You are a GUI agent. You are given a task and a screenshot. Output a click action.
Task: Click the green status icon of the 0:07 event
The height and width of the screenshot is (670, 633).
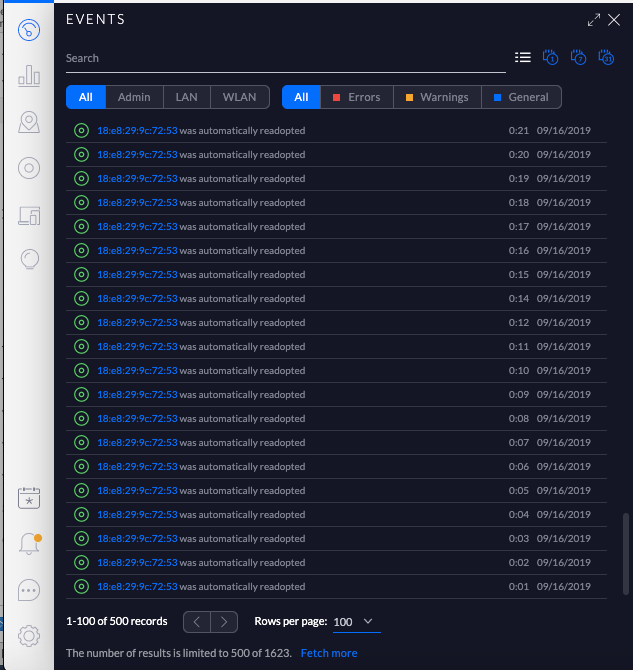(81, 442)
